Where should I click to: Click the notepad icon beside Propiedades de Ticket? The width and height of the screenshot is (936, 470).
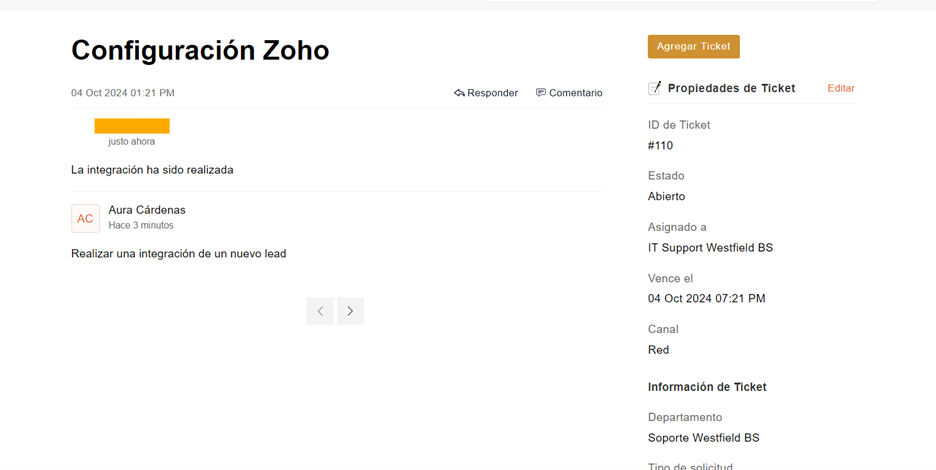point(655,88)
